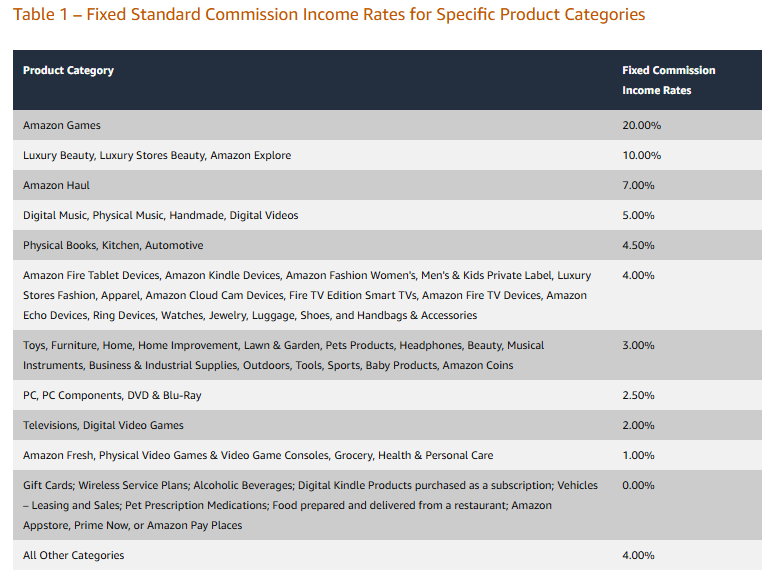The image size is (772, 586).
Task: Select the Amazon Fresh category row
Action: [x=387, y=455]
